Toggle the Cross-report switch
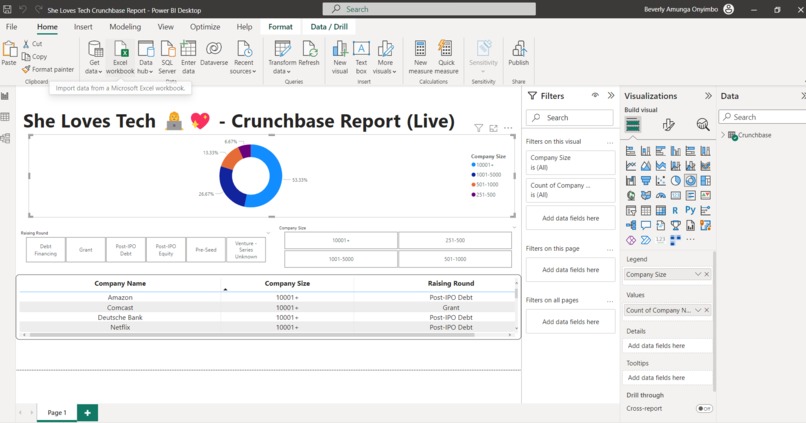The image size is (806, 423). click(704, 409)
